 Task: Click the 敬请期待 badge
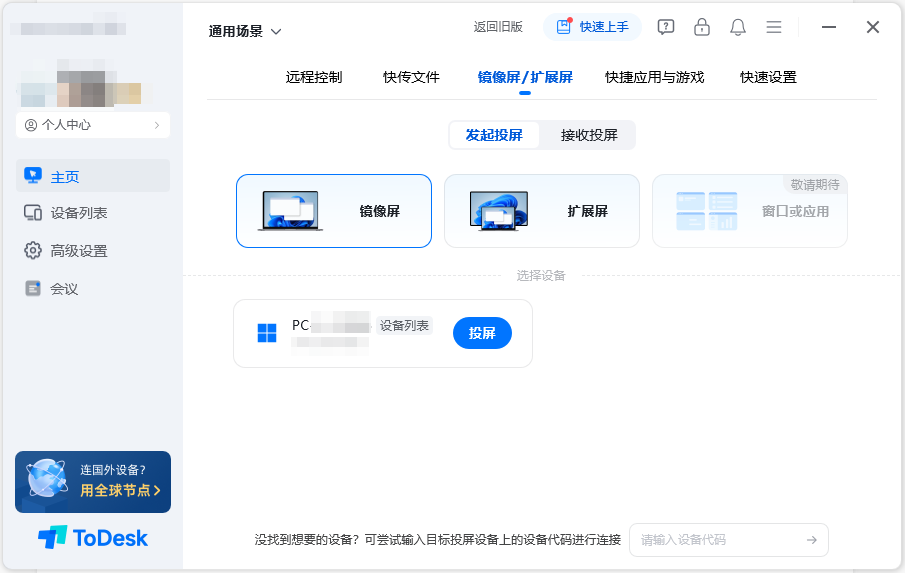(815, 185)
